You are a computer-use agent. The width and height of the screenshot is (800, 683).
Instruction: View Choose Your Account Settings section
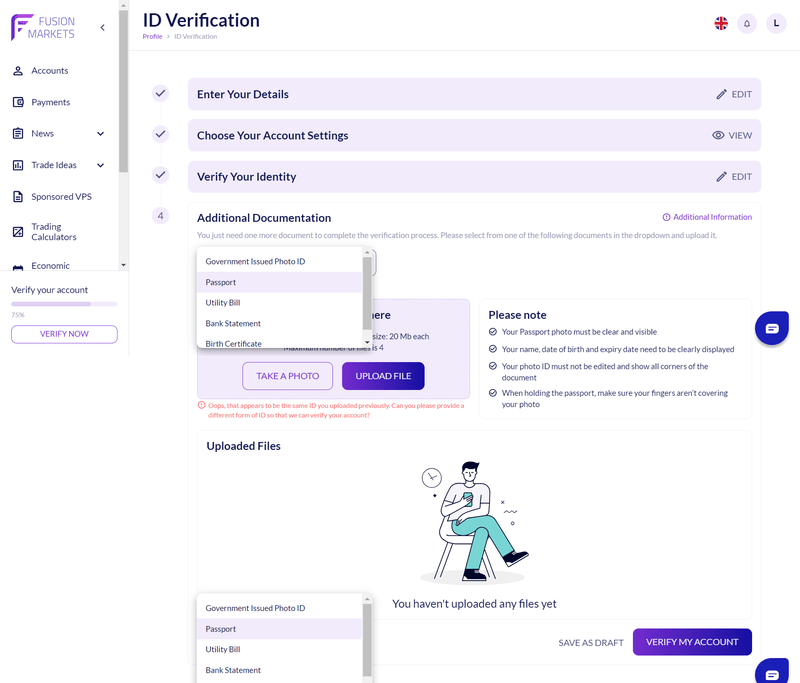pos(731,135)
